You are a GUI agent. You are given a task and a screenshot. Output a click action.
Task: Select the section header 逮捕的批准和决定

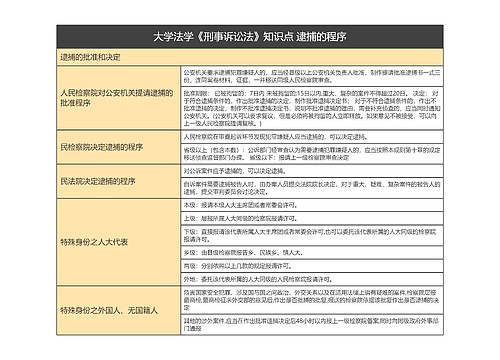[250, 57]
